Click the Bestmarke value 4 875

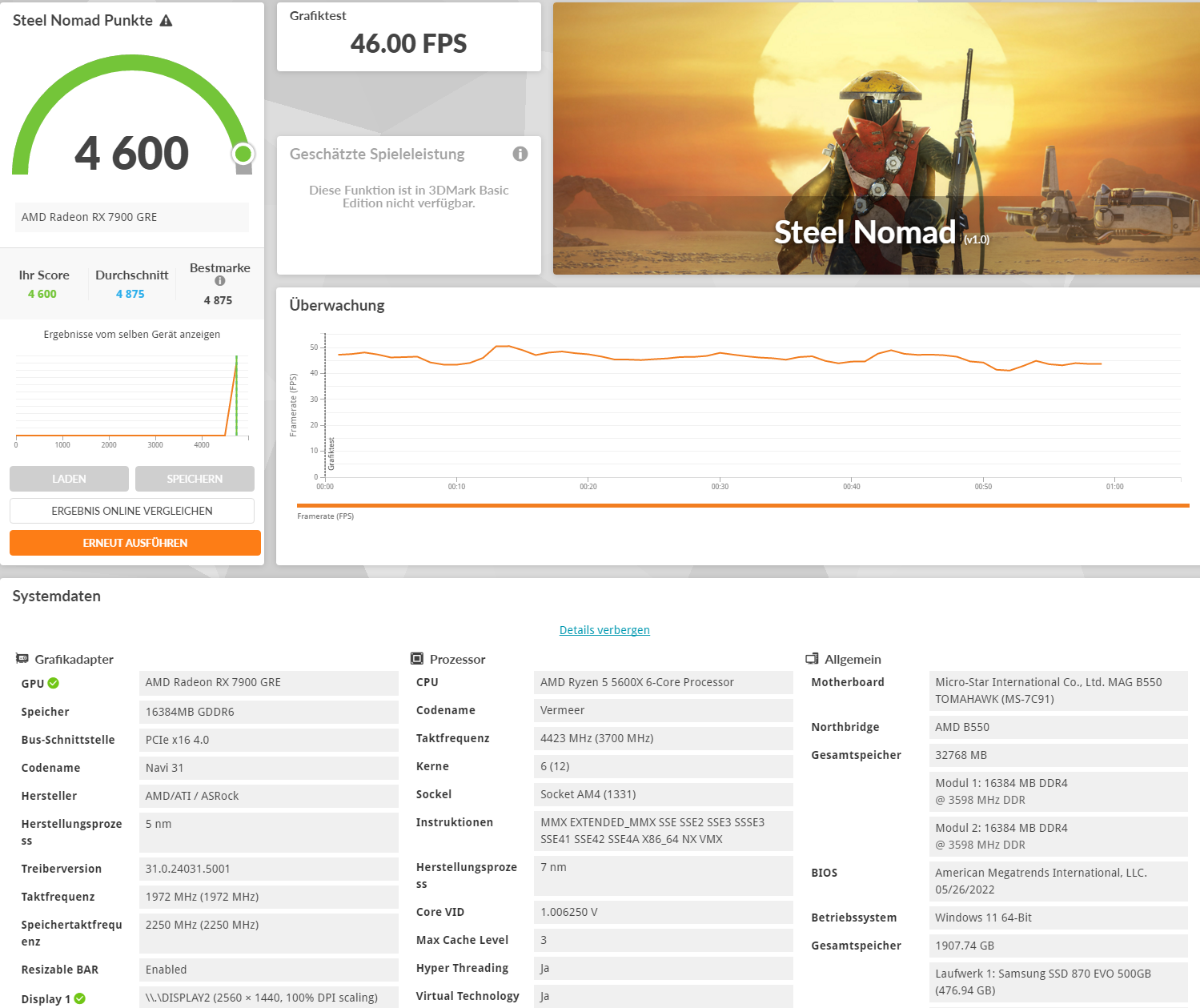click(218, 300)
